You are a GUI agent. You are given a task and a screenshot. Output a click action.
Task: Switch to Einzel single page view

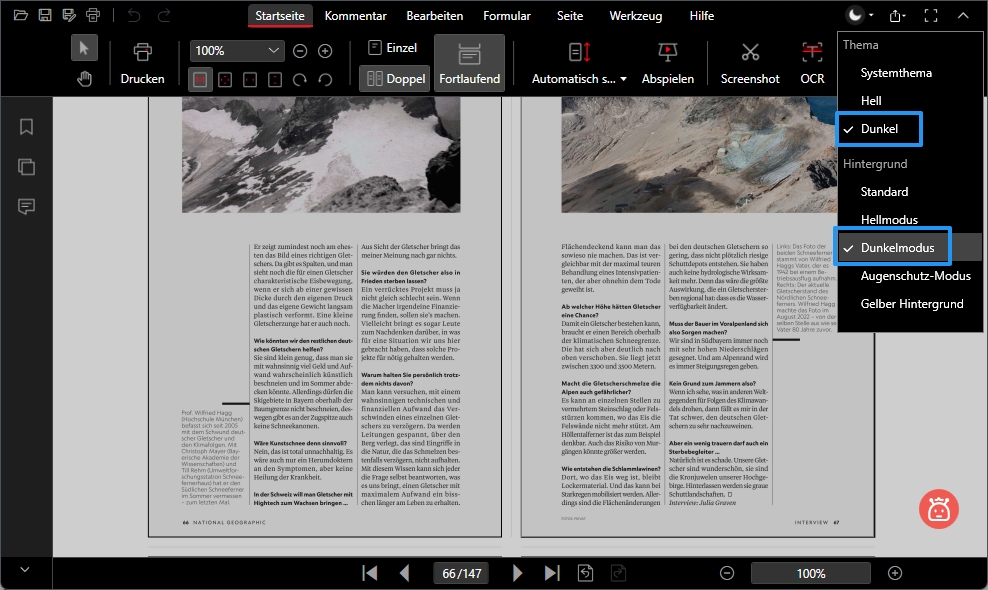pos(393,47)
